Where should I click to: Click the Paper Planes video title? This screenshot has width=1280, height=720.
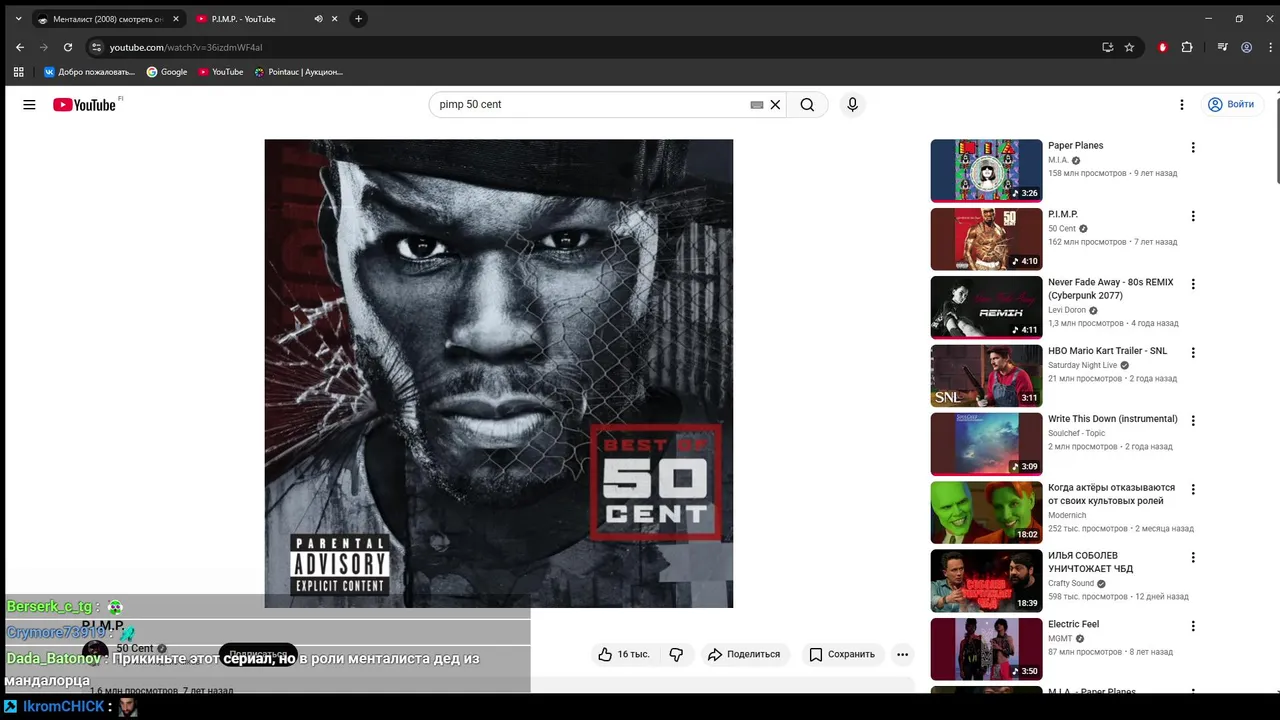(x=1075, y=146)
